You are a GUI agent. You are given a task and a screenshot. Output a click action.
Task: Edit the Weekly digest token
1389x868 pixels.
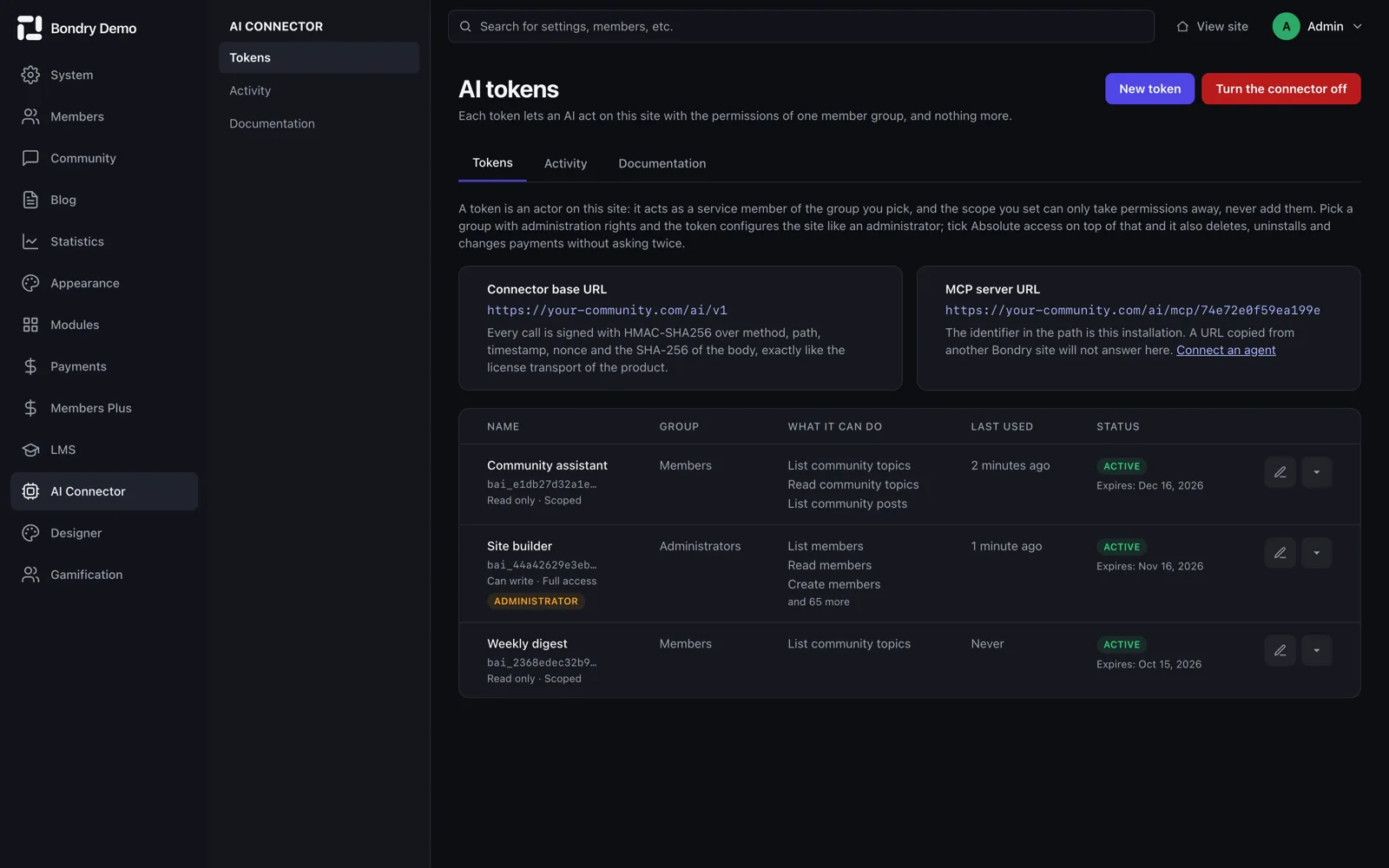click(x=1280, y=650)
